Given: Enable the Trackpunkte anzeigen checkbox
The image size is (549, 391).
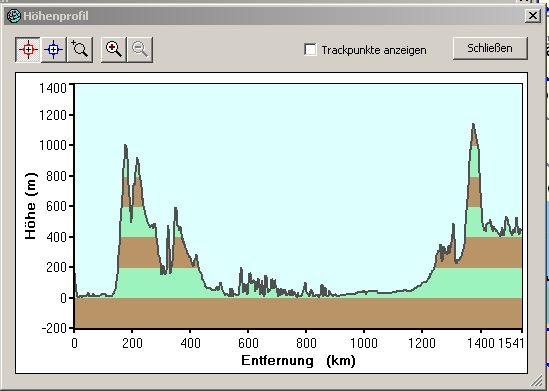Looking at the screenshot, I should [310, 50].
